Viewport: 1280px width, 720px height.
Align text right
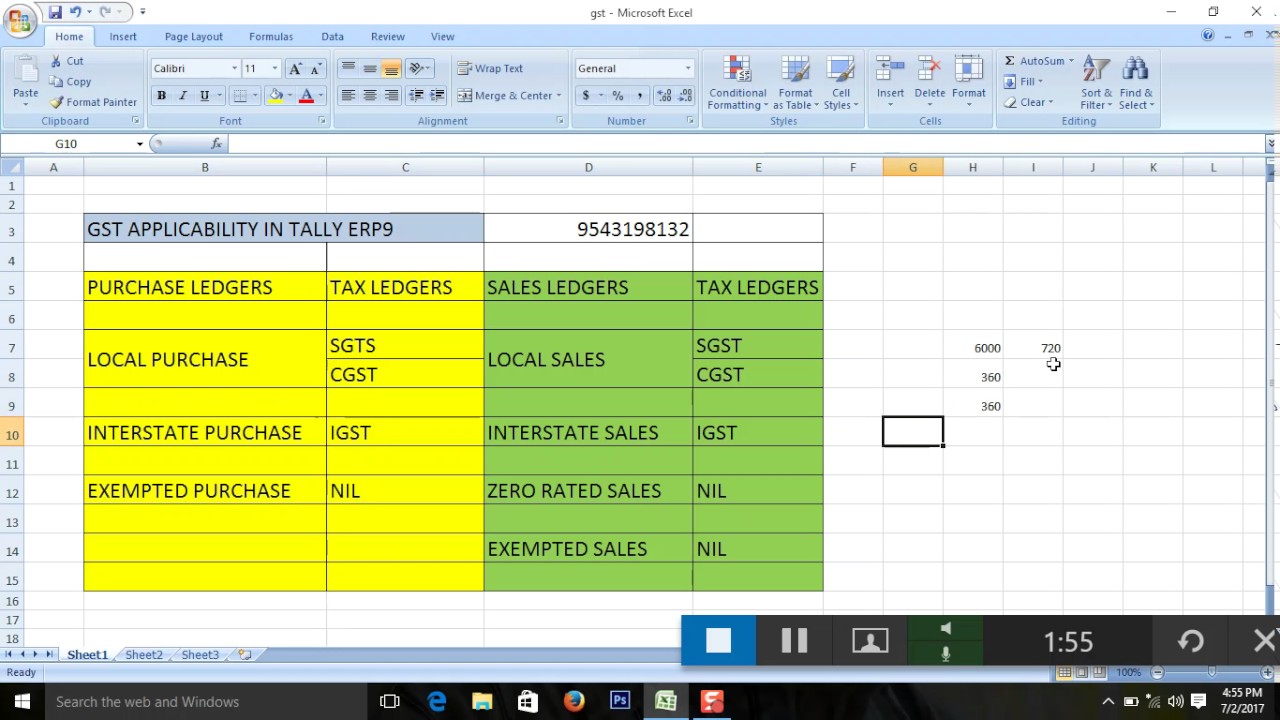pos(392,95)
